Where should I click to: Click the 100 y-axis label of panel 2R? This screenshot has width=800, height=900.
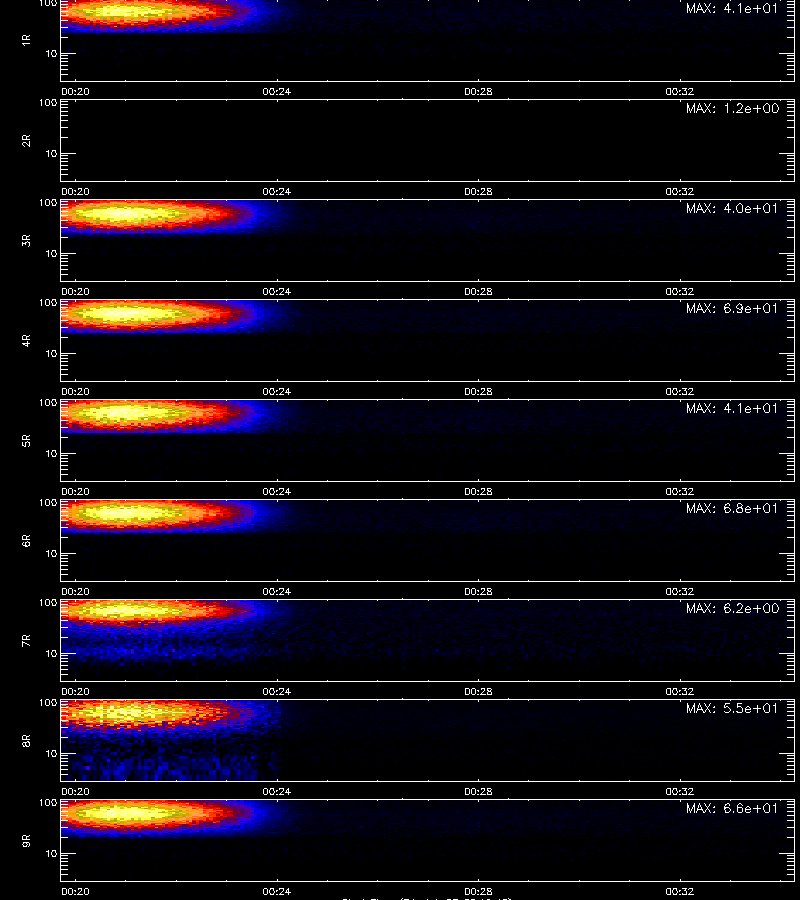click(48, 103)
